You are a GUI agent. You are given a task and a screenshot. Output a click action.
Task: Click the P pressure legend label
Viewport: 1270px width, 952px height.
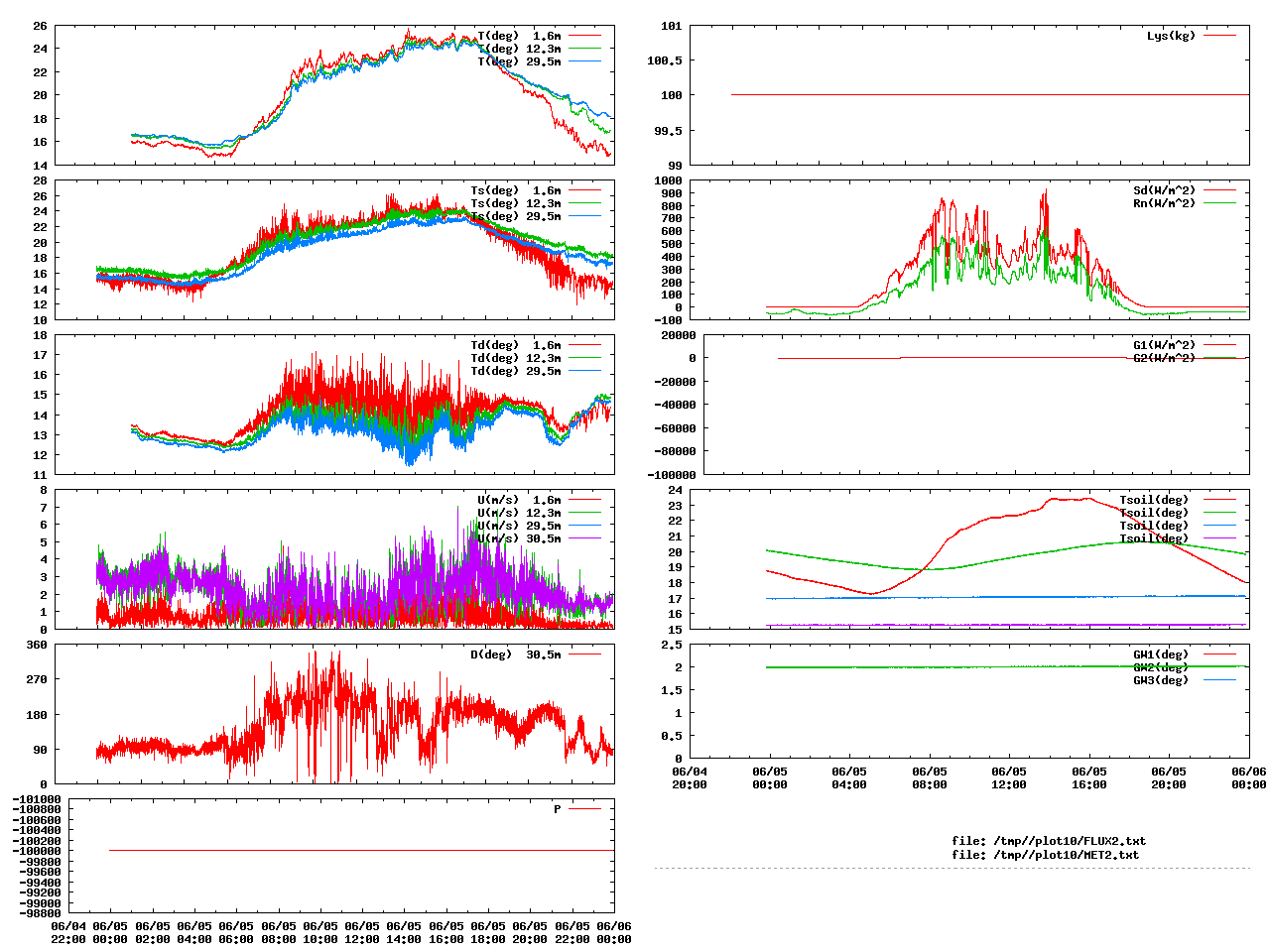558,809
